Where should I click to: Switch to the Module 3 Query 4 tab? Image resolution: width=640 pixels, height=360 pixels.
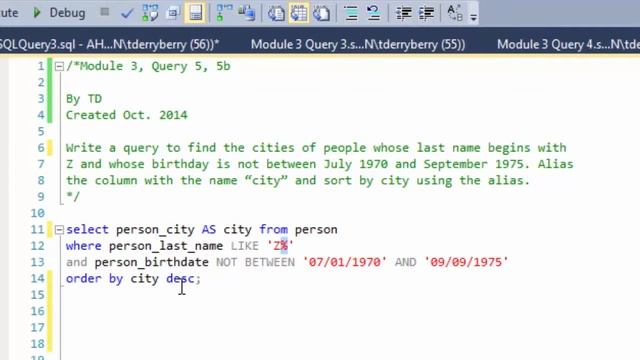click(568, 44)
